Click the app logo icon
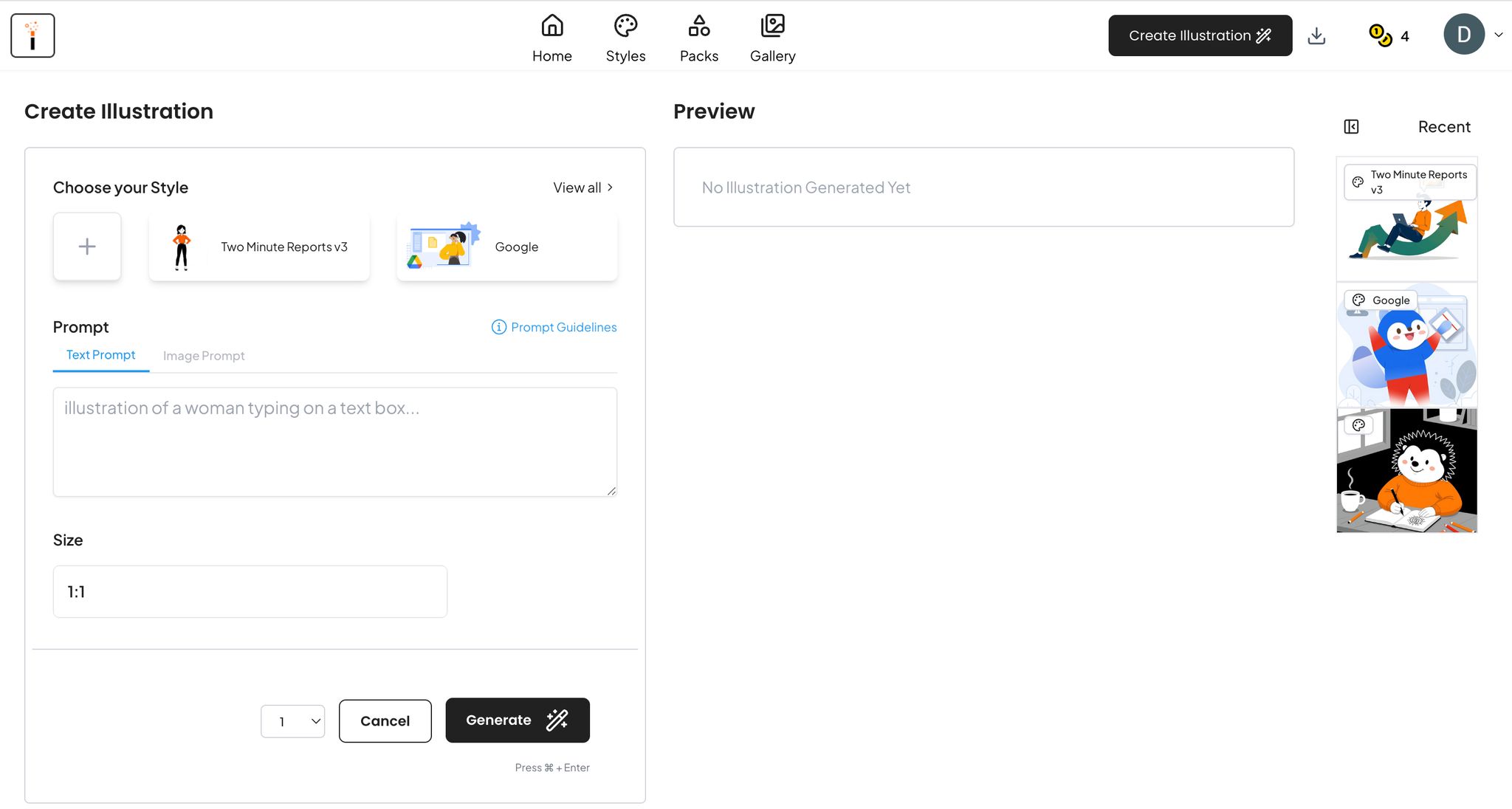This screenshot has width=1512, height=809. pos(32,35)
